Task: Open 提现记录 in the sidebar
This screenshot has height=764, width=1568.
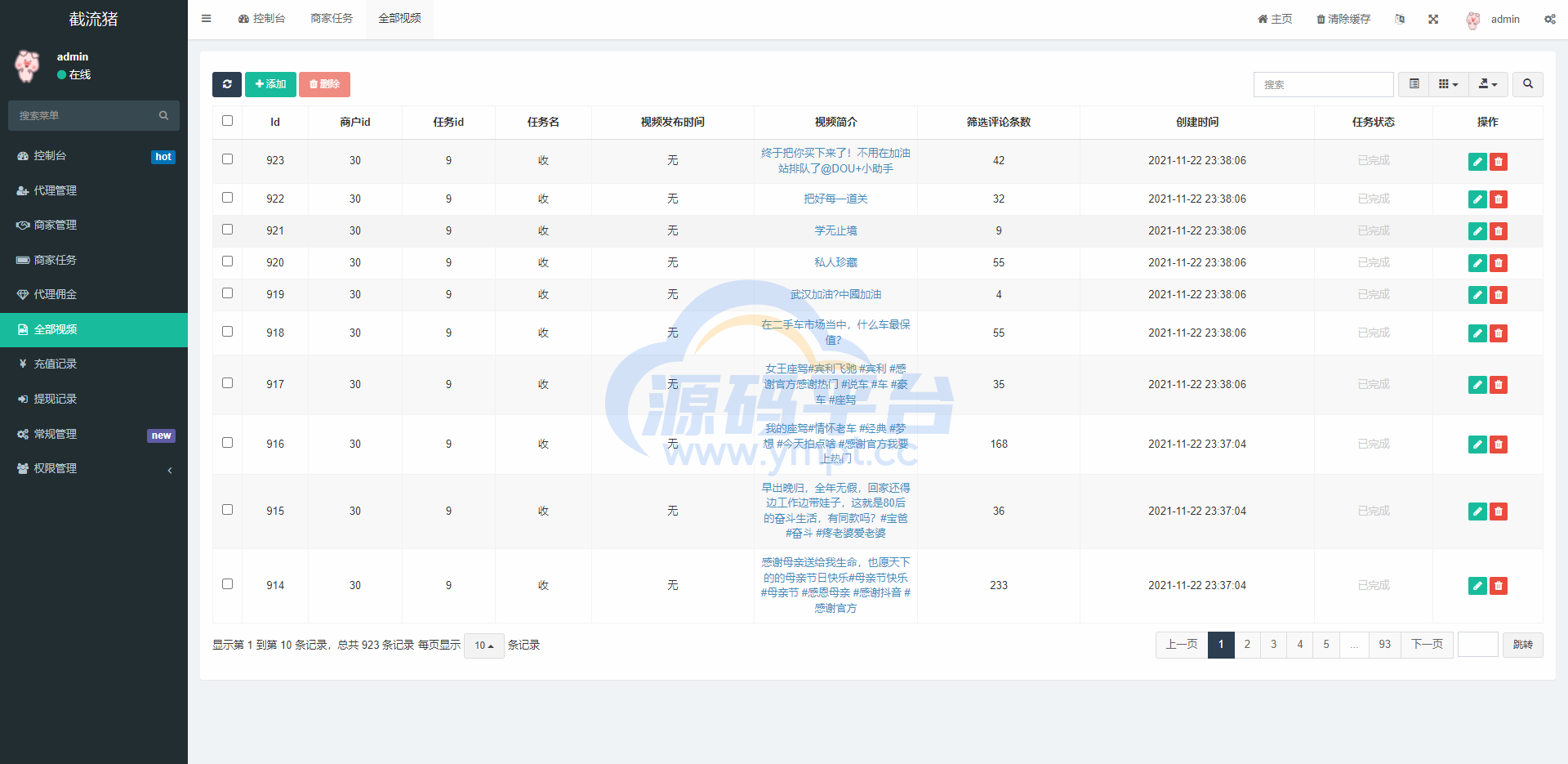Action: coord(94,400)
